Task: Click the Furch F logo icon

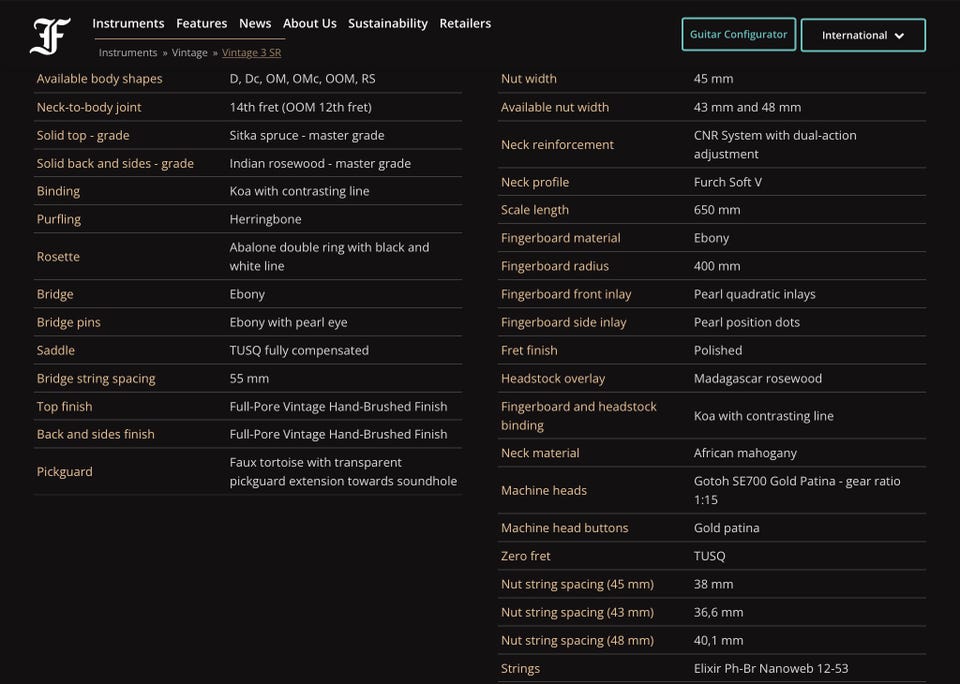Action: point(50,36)
